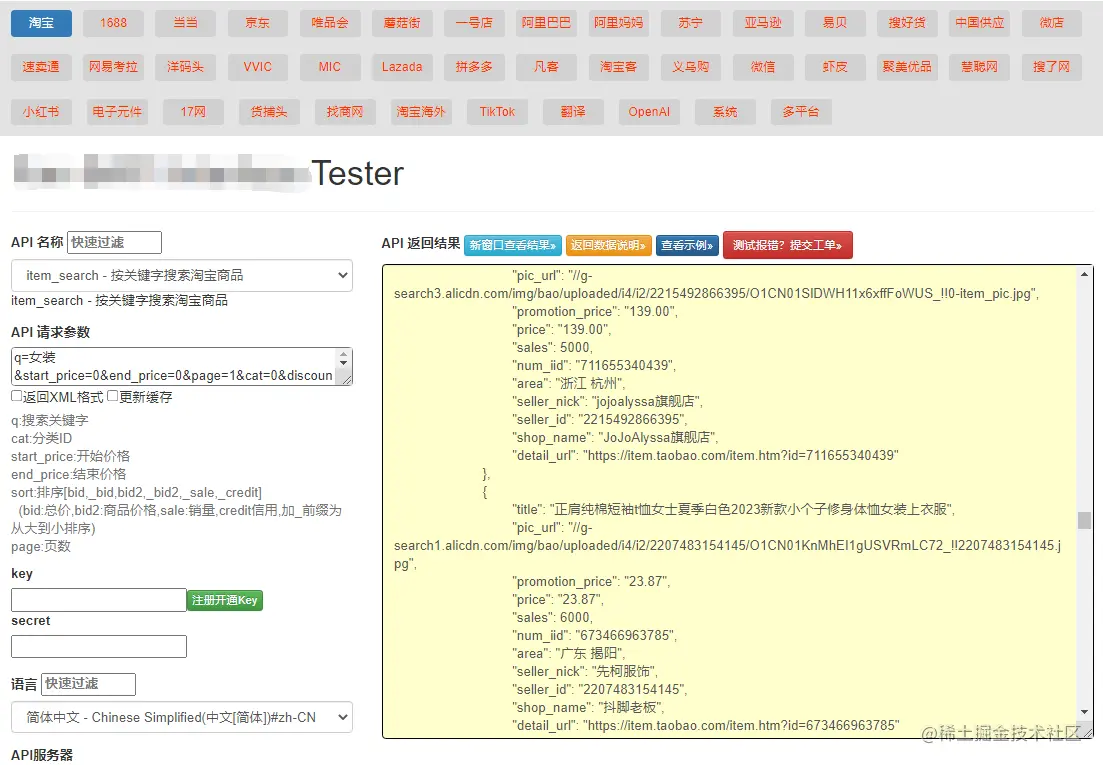This screenshot has height=765, width=1103.
Task: Select the 微信 platform tab
Action: click(x=763, y=68)
